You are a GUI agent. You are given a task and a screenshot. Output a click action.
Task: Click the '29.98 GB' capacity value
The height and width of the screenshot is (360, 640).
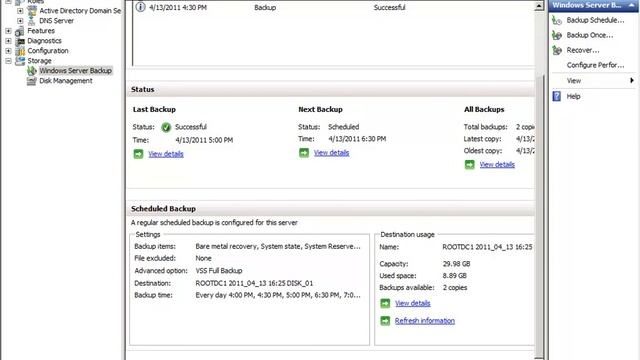(456, 264)
